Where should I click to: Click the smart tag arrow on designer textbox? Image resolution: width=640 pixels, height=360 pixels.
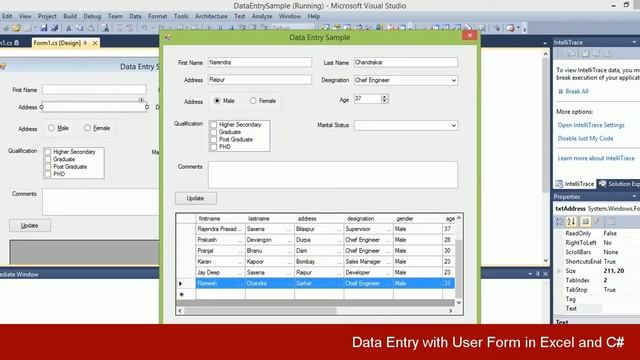coord(141,100)
